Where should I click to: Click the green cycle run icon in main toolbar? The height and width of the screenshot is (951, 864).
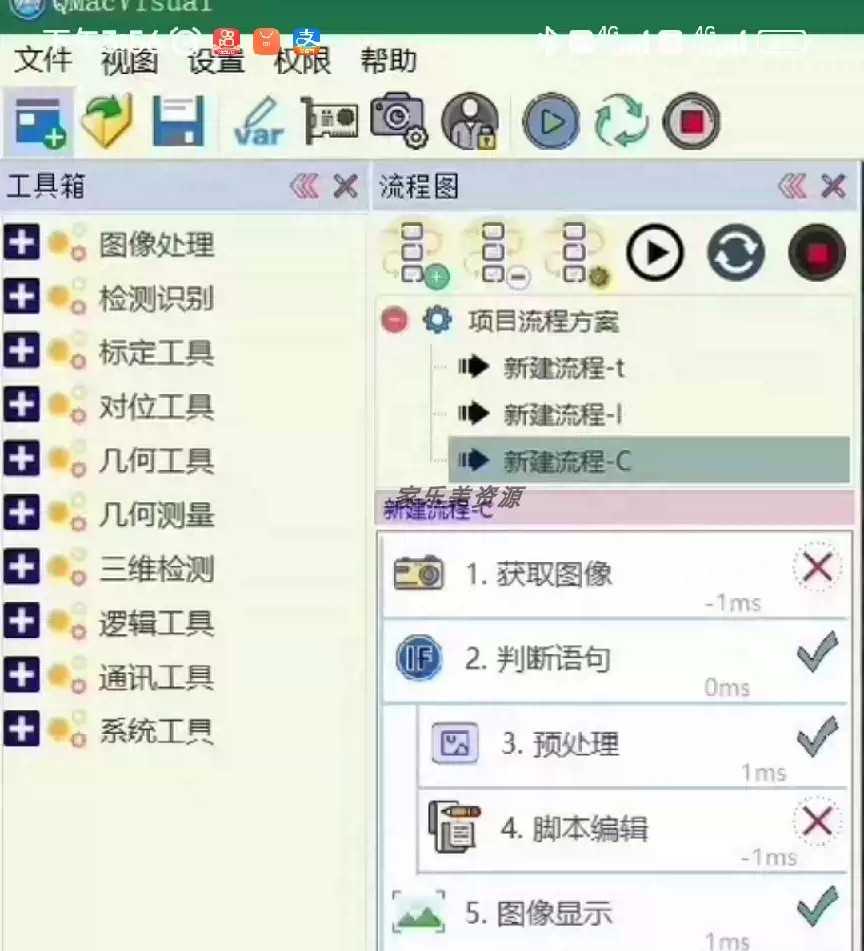(621, 121)
